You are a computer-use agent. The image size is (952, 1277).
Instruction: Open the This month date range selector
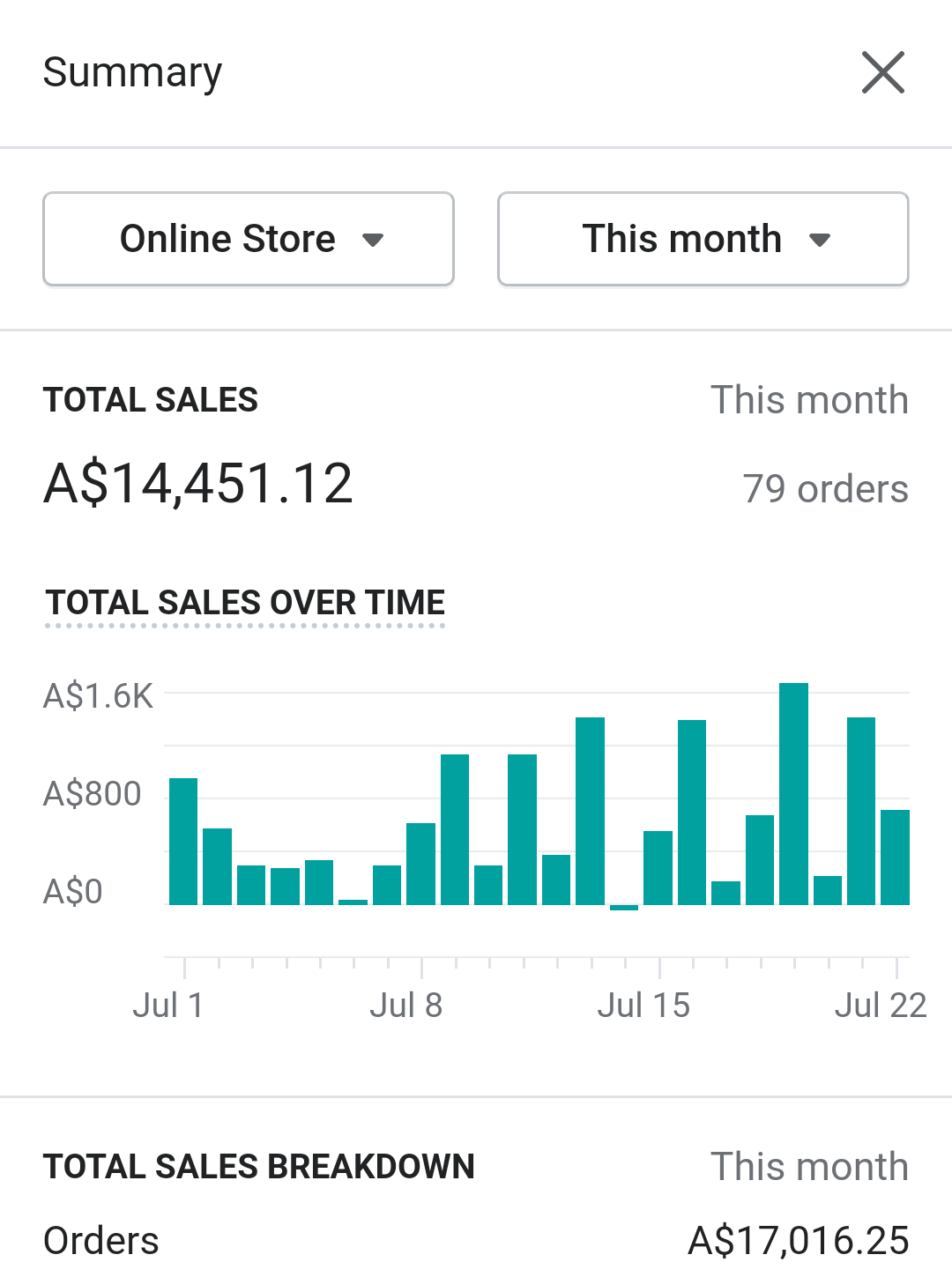[703, 238]
